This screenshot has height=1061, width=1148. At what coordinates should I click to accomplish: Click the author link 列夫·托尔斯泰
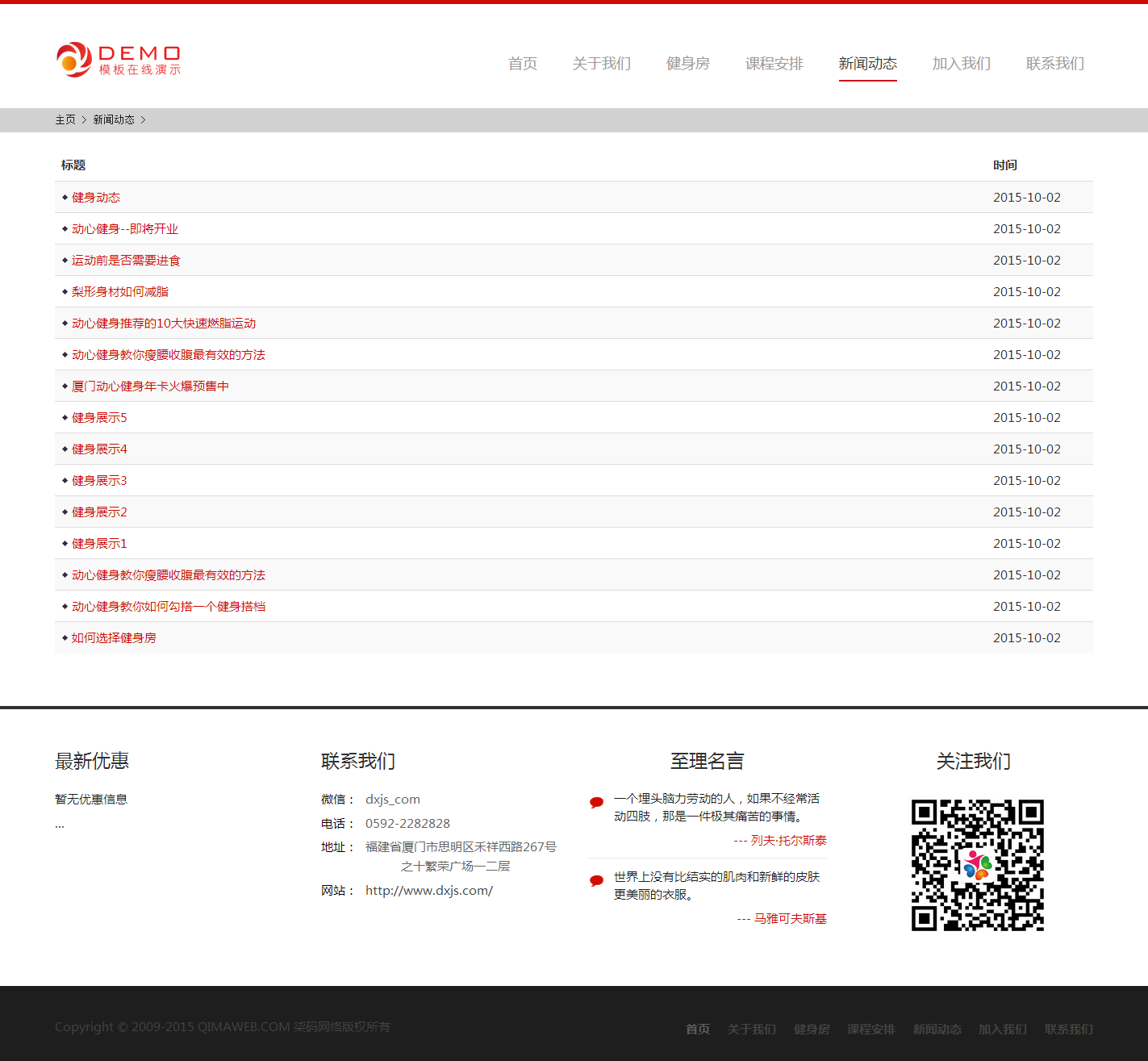(x=788, y=841)
